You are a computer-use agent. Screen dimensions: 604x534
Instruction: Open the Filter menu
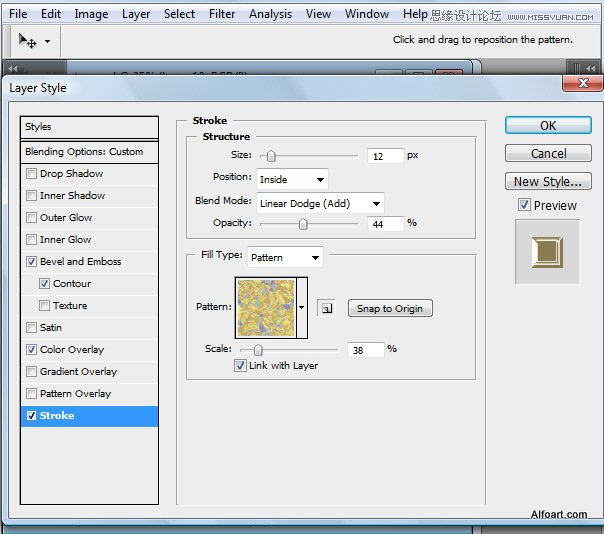pos(222,14)
